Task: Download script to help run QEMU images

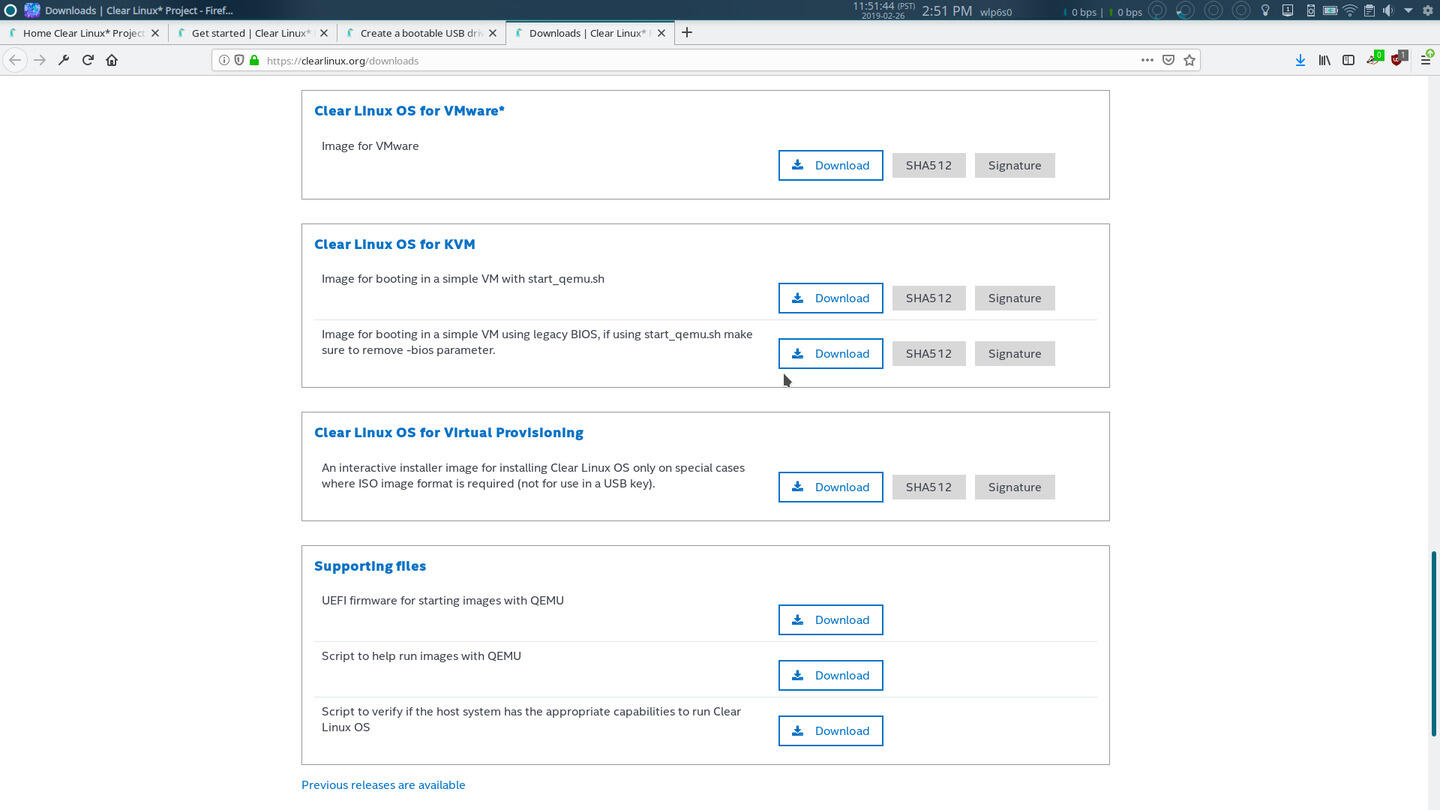Action: [x=830, y=675]
